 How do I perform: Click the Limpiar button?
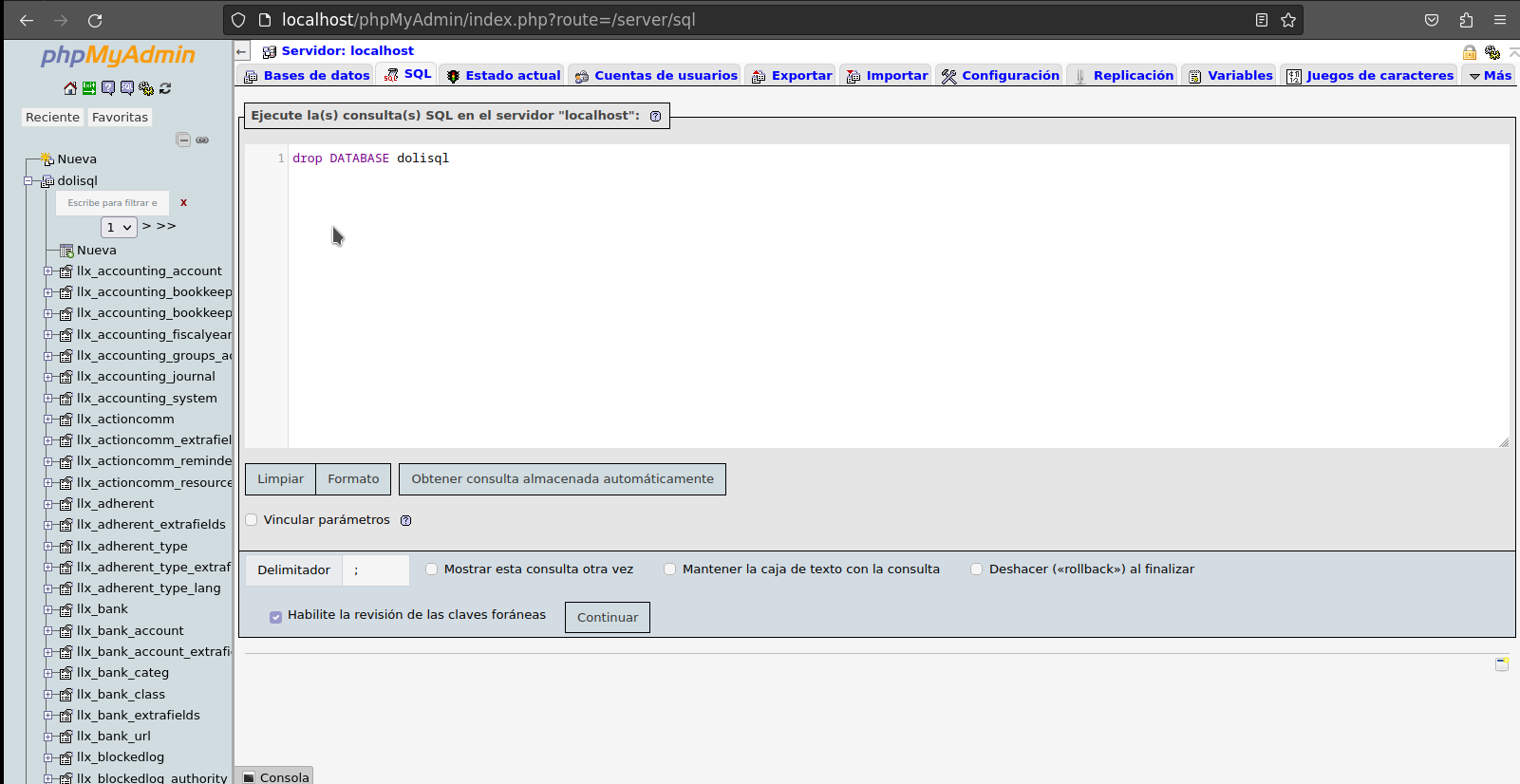click(280, 479)
